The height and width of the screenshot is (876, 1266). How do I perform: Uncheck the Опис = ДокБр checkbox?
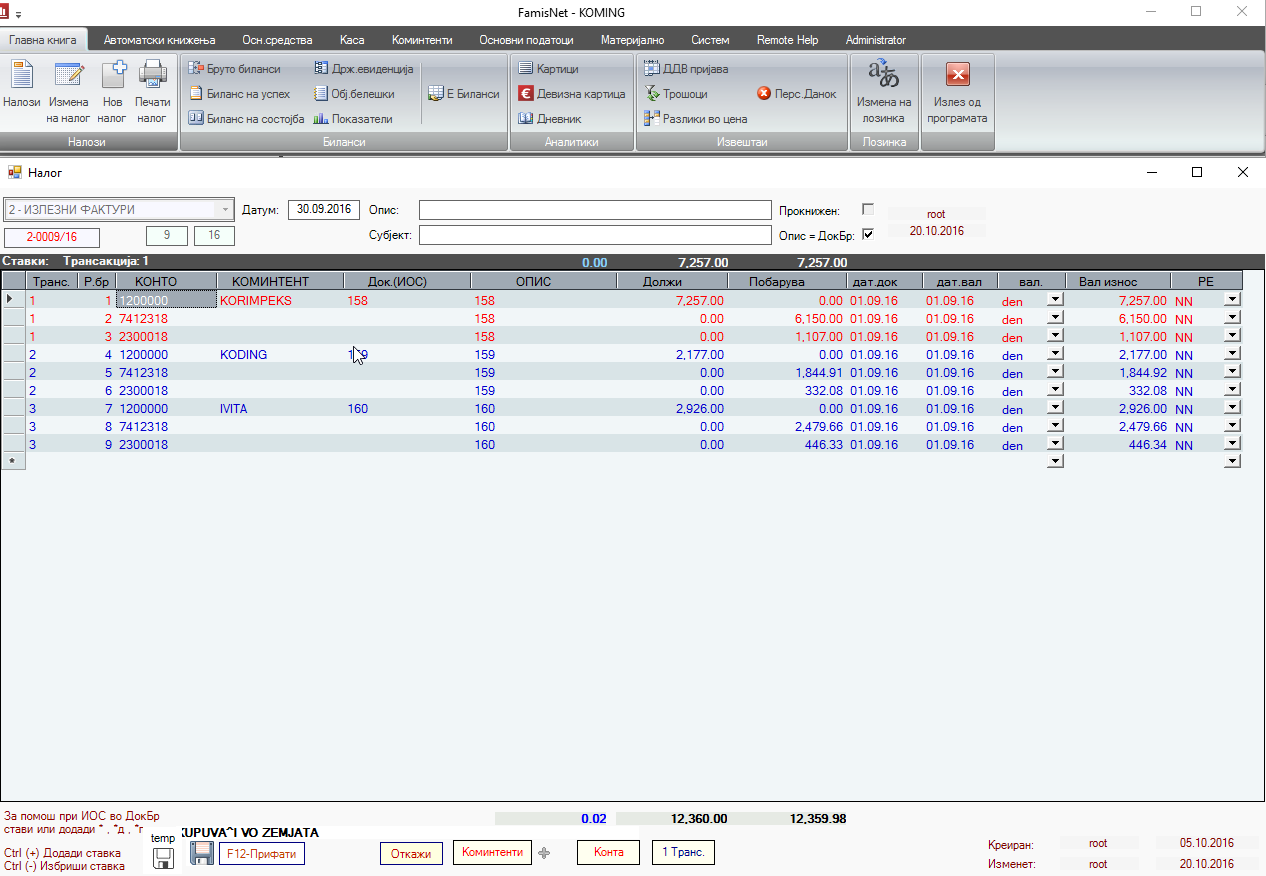(868, 234)
